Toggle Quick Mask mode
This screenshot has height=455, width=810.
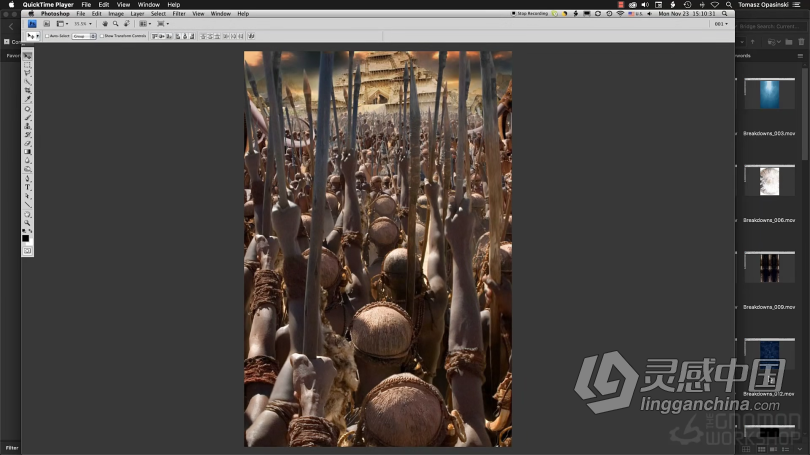27,251
